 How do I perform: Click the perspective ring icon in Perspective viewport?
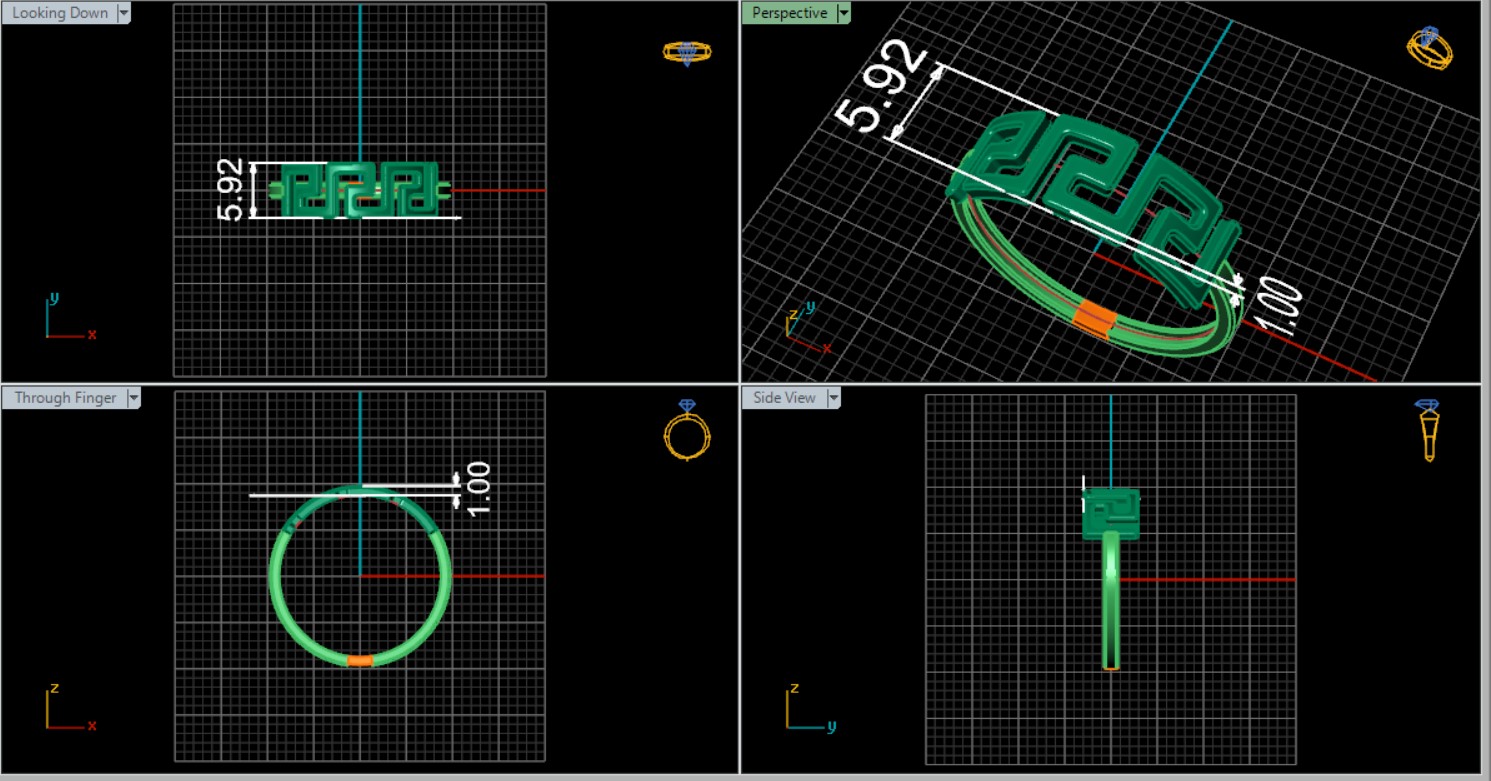(x=1431, y=48)
